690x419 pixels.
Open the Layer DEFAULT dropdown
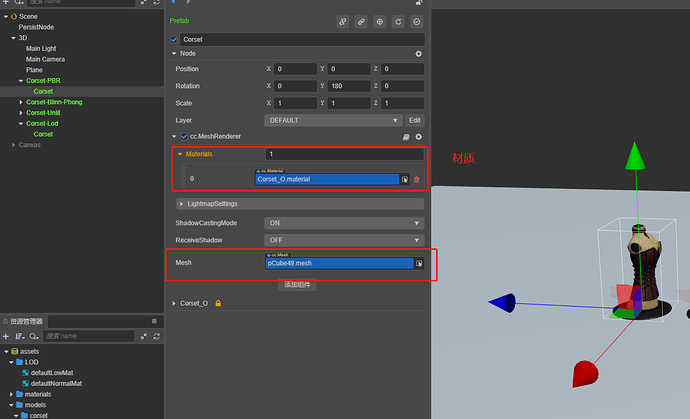pyautogui.click(x=333, y=120)
